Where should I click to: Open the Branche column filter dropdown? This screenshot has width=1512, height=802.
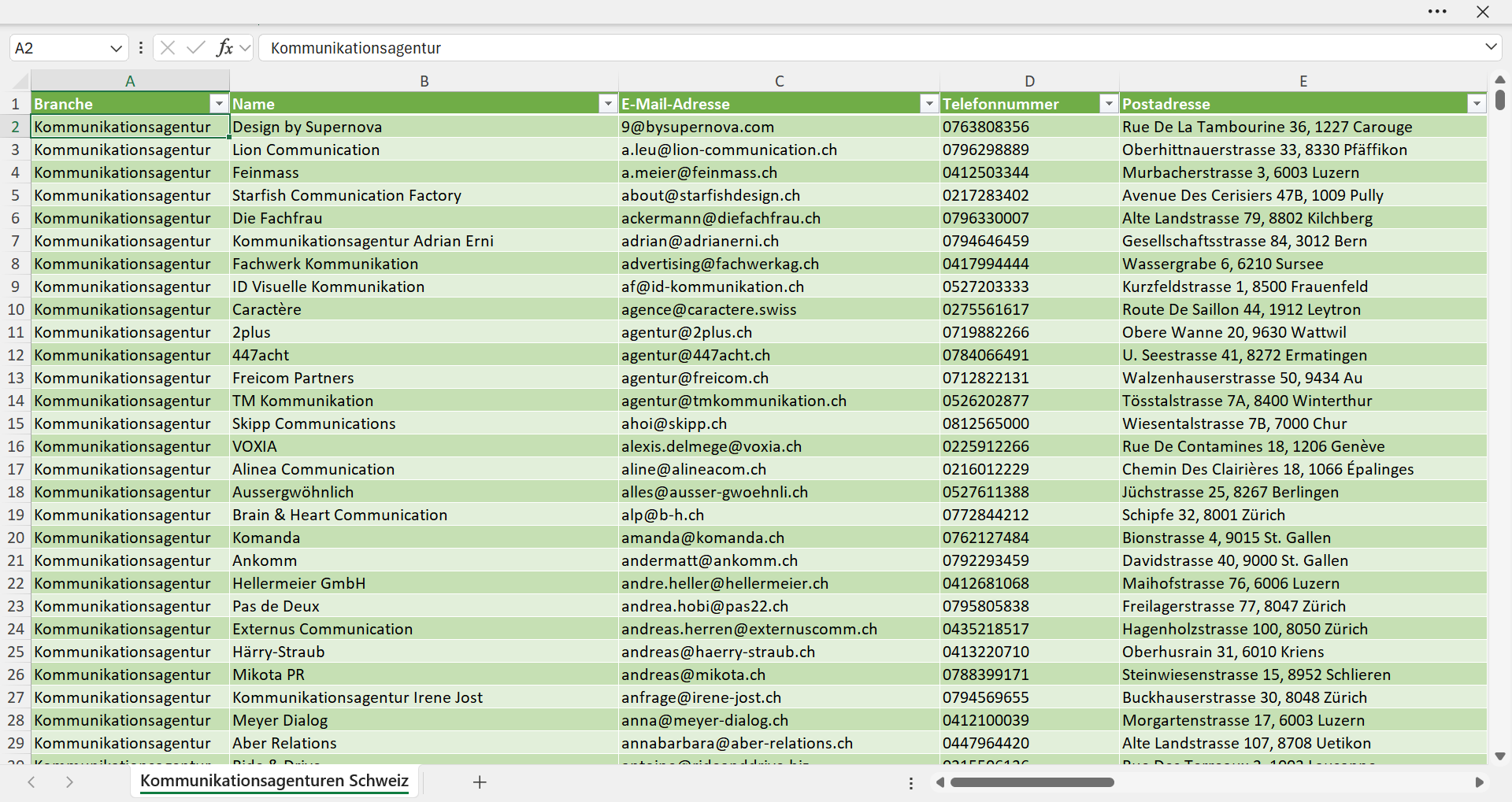pyautogui.click(x=218, y=104)
